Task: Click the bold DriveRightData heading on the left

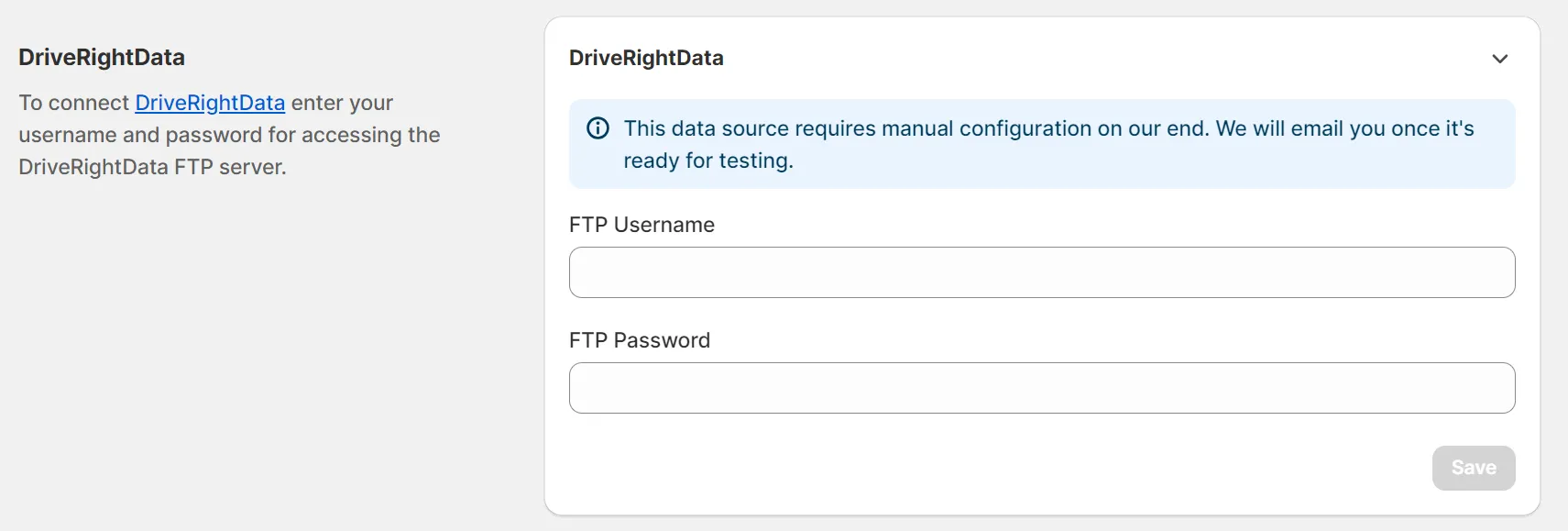Action: 102,57
